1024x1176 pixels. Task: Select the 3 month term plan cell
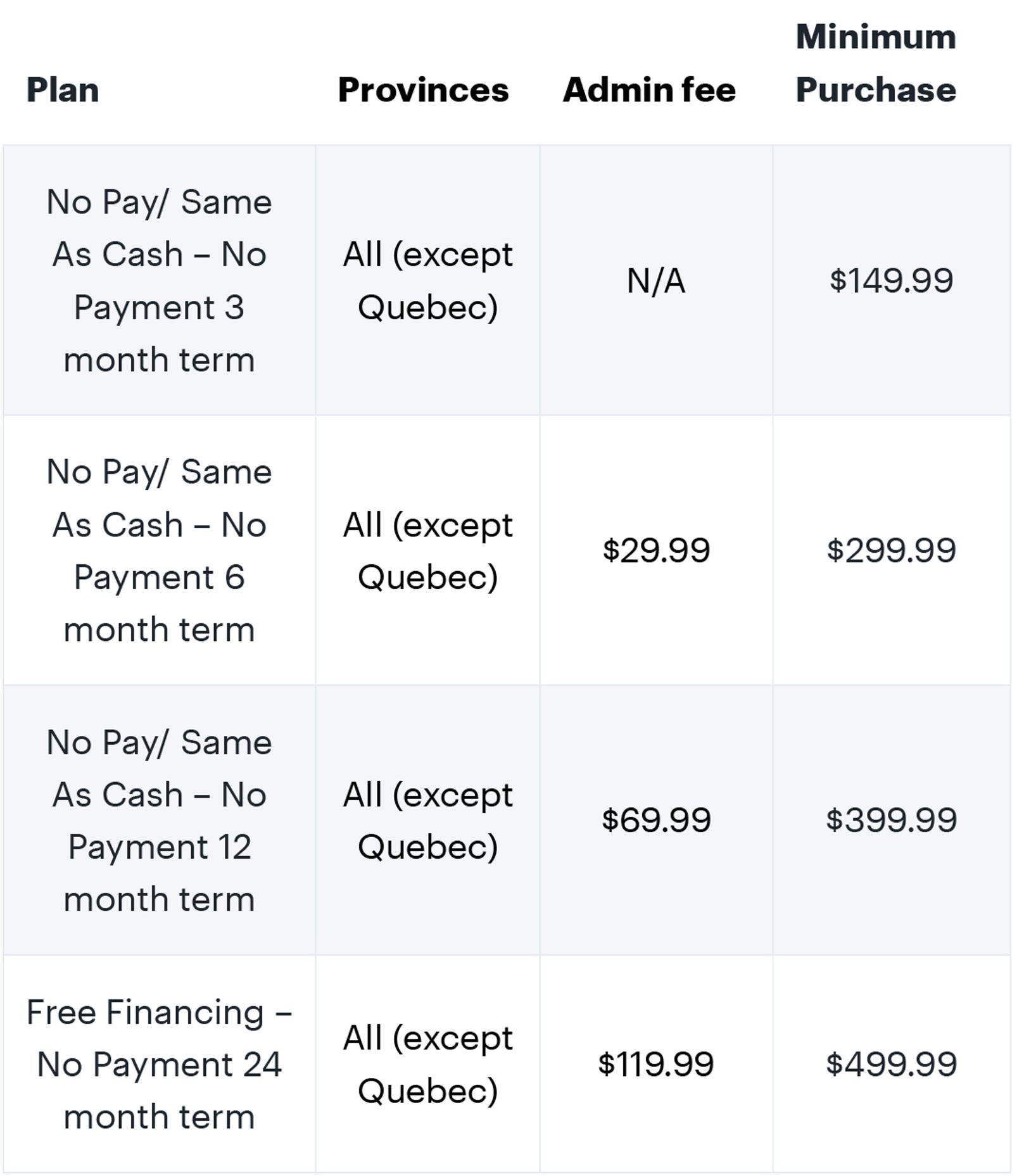tap(160, 281)
